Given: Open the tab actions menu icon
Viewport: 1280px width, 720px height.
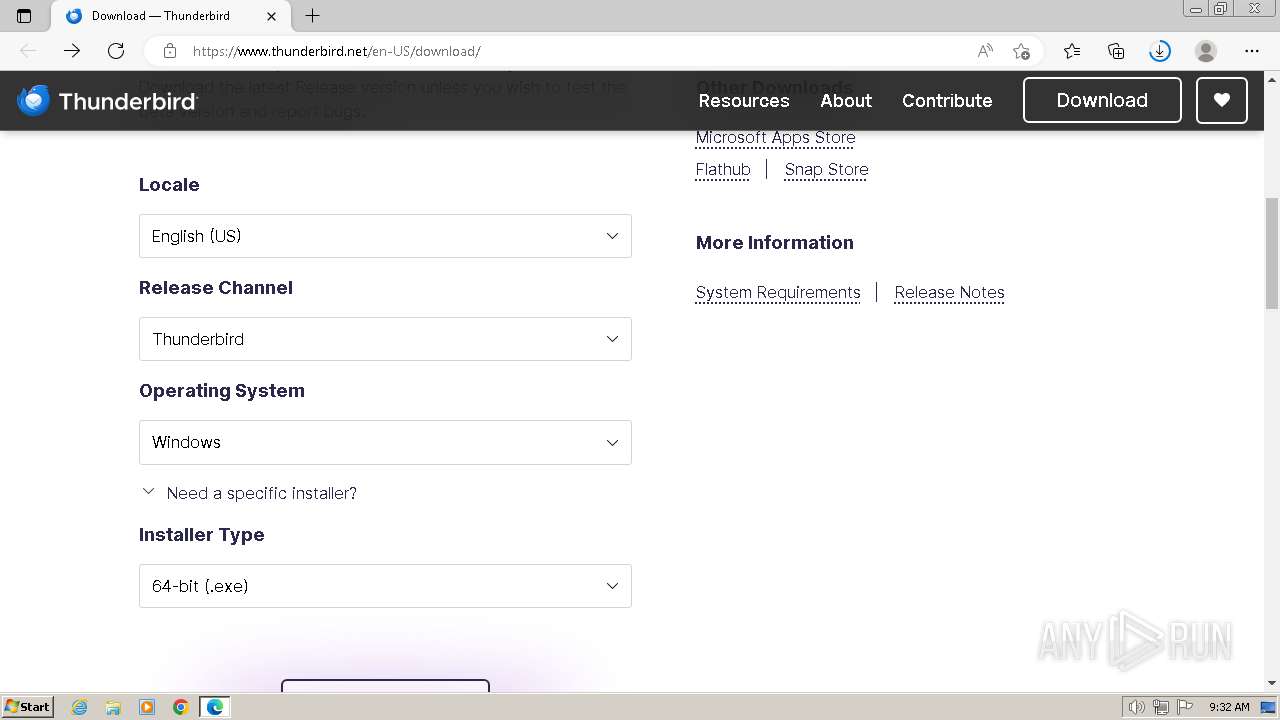Looking at the screenshot, I should pos(24,16).
